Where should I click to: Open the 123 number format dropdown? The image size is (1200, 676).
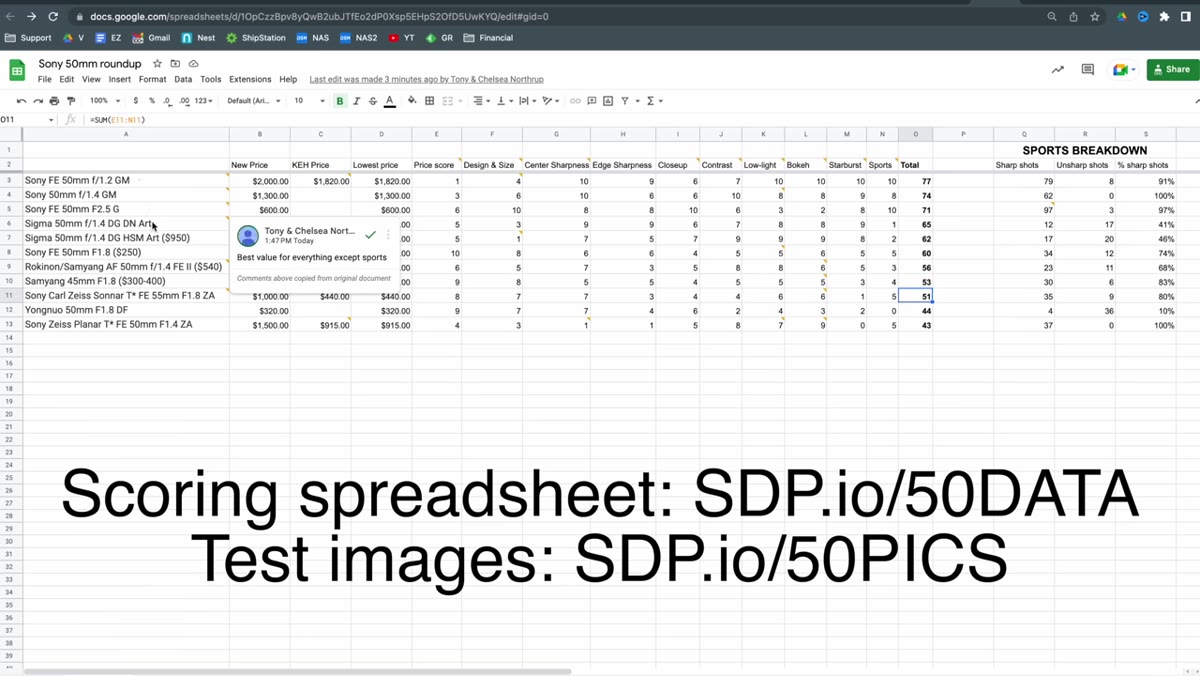point(204,101)
